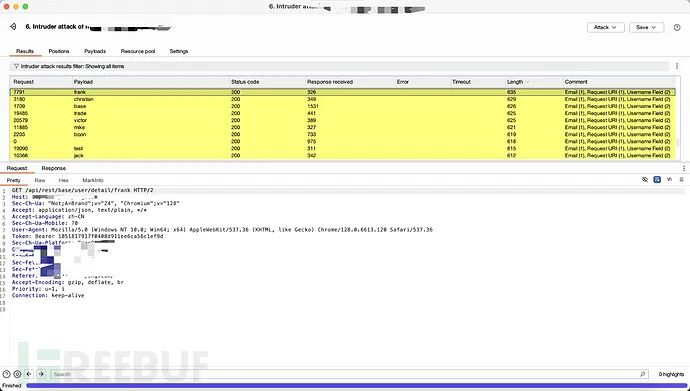
Task: Toggle hide non-printable characters eye icon
Action: 645,180
